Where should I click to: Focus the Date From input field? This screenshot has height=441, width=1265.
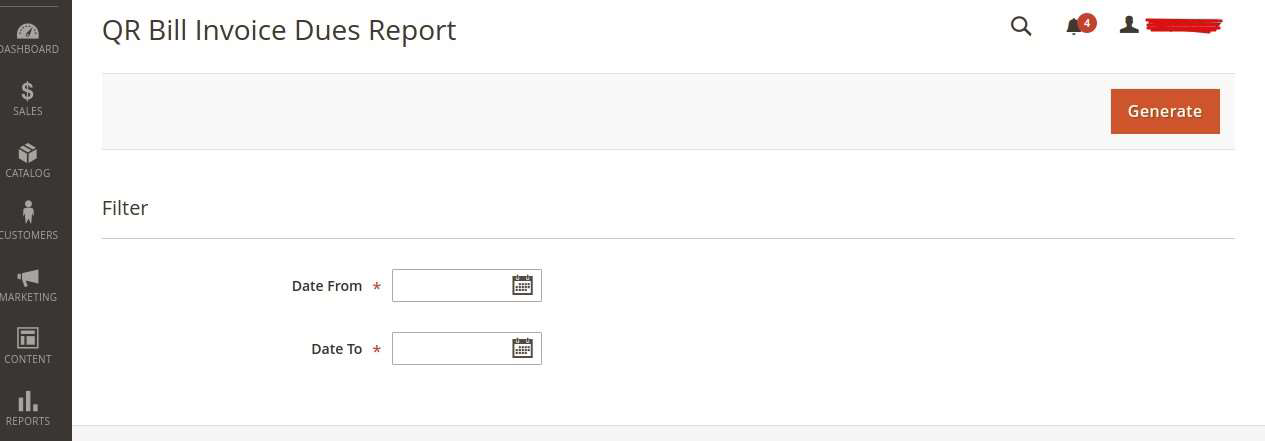(450, 286)
